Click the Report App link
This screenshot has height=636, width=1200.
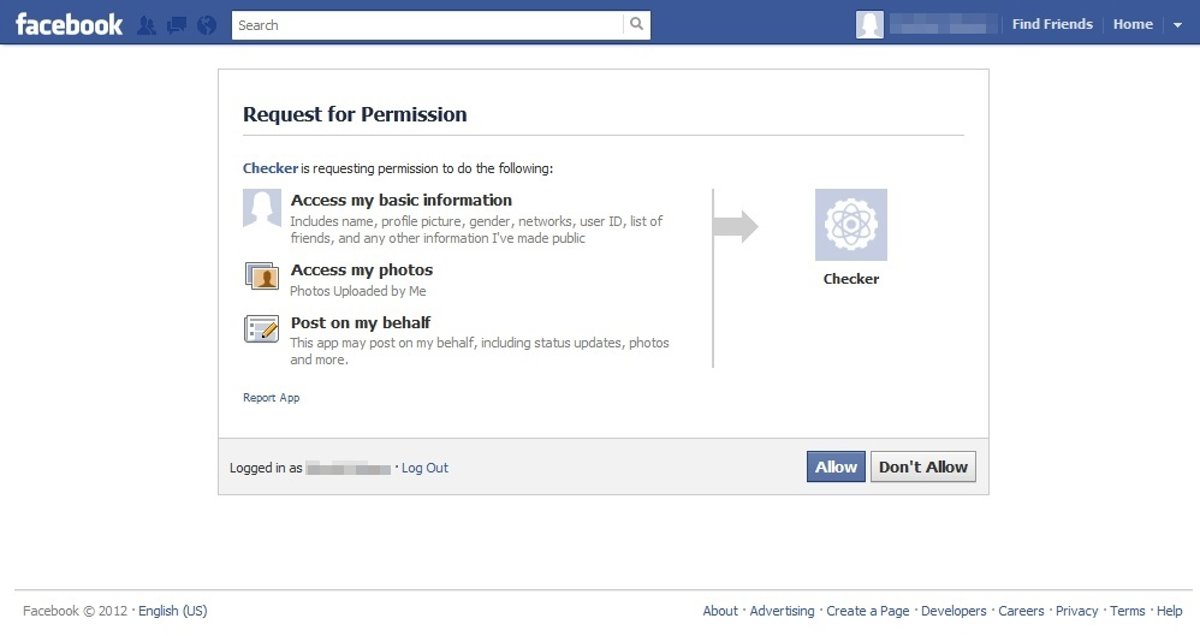[271, 398]
